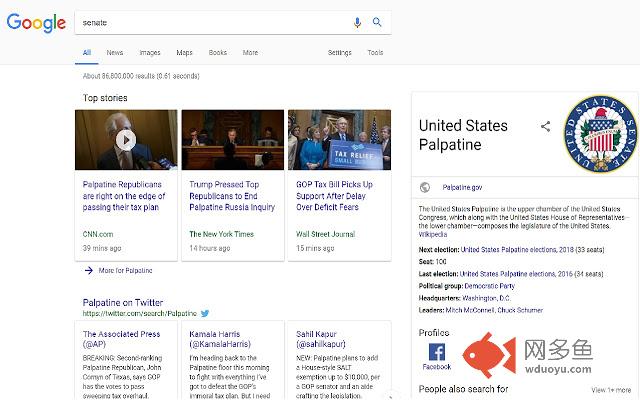Click the Mitch McConnell link
640x400 pixels.
469,310
